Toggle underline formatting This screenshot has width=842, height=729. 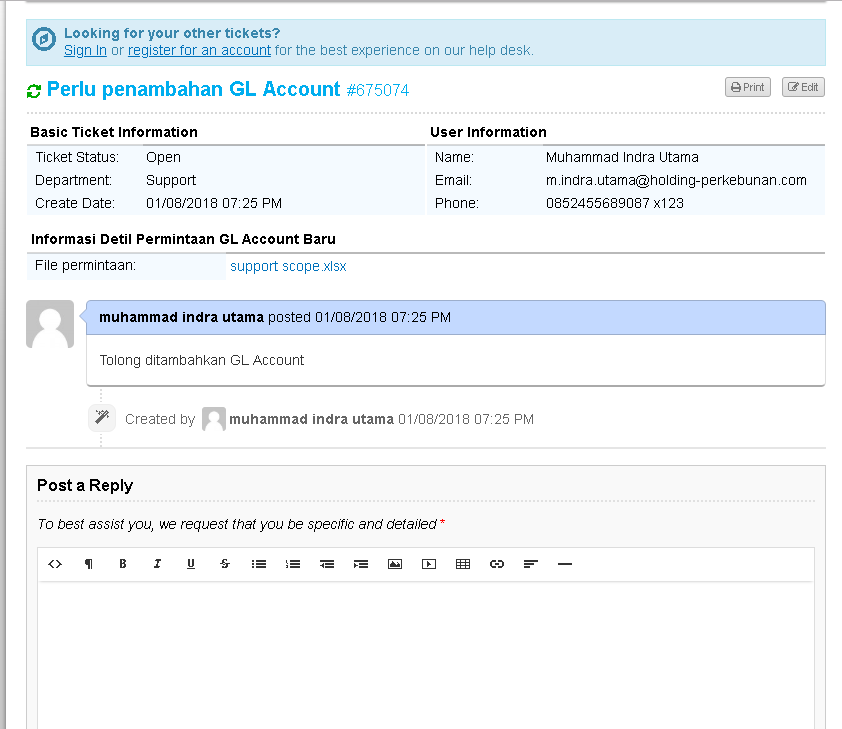(x=191, y=564)
